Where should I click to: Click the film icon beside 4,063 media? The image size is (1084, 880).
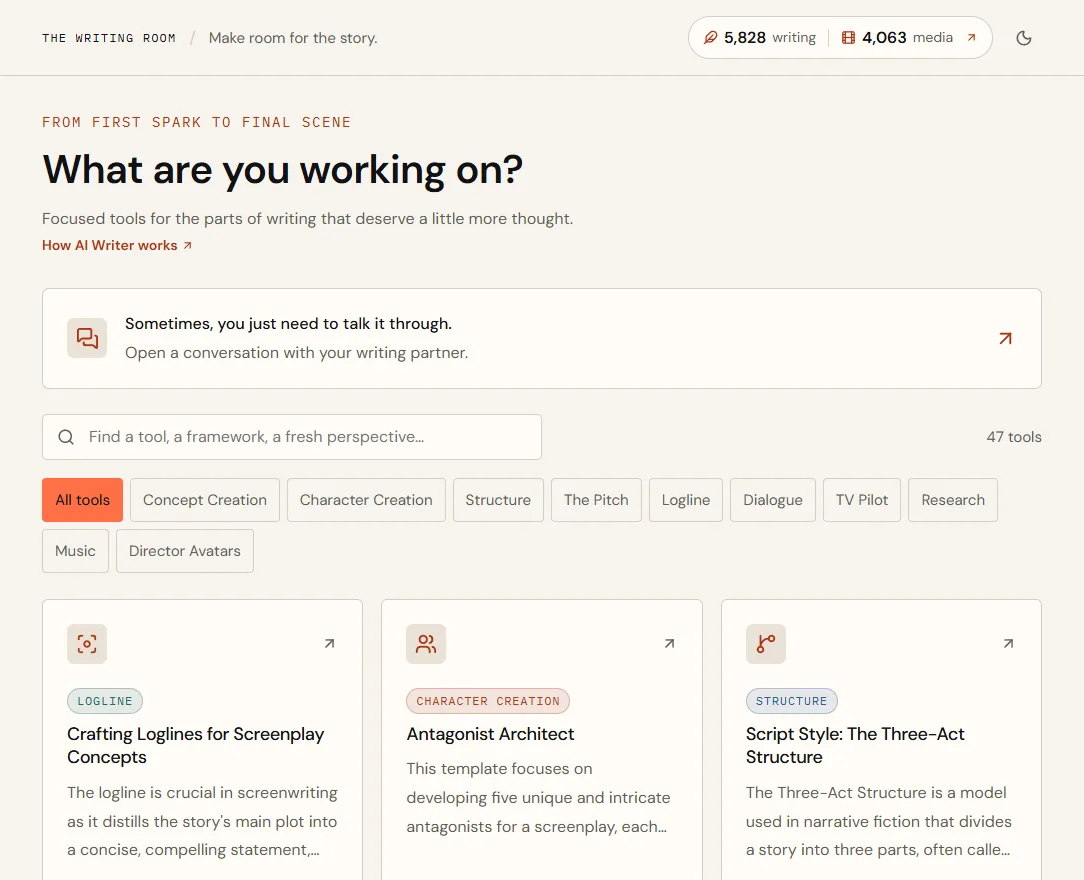[x=848, y=37]
